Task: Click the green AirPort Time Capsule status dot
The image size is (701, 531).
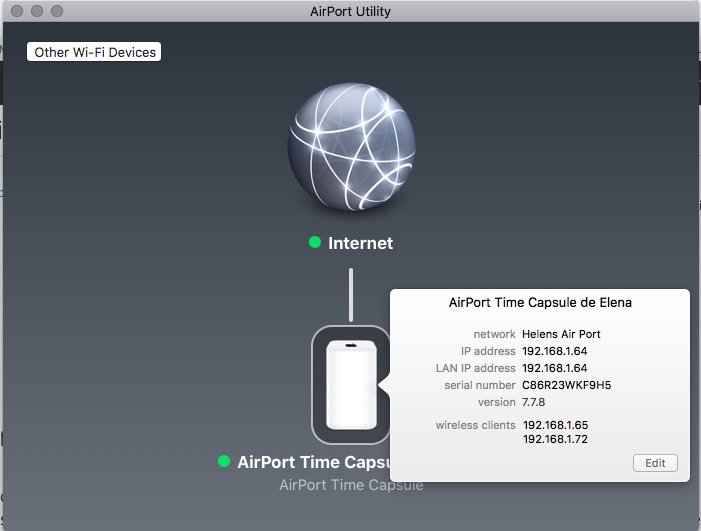Action: pyautogui.click(x=224, y=461)
